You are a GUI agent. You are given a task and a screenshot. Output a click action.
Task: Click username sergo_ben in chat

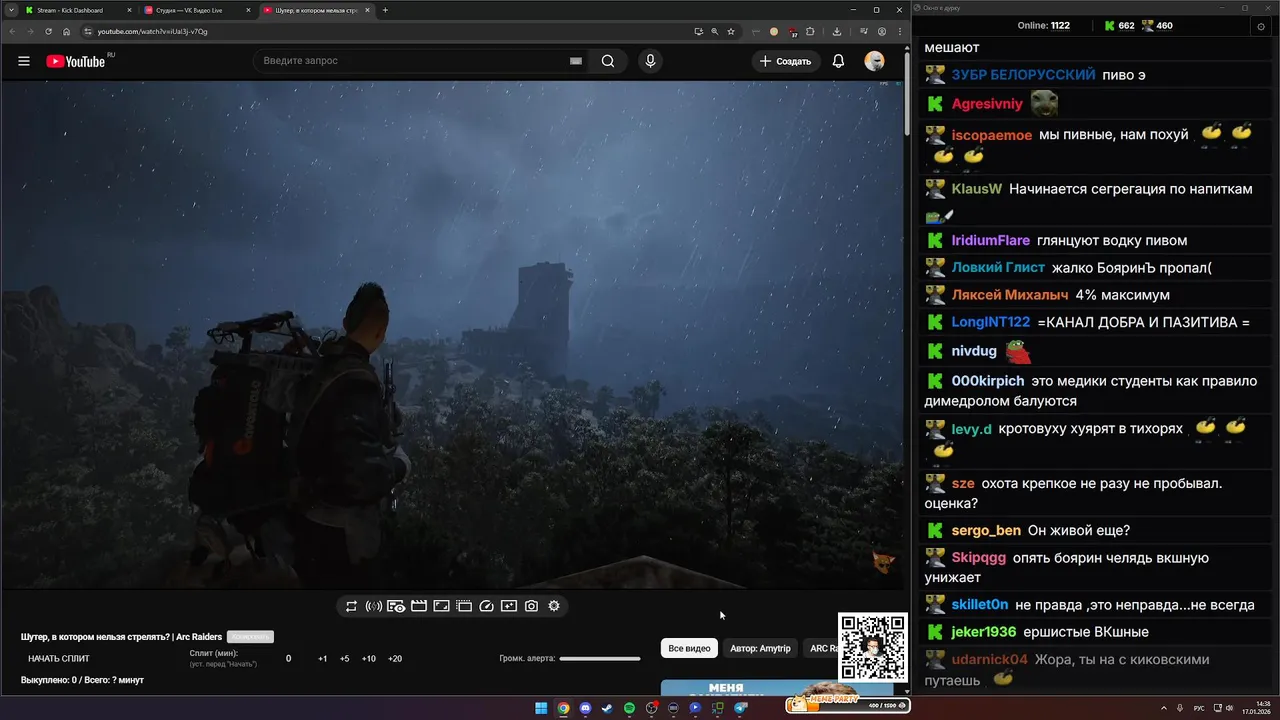click(986, 531)
